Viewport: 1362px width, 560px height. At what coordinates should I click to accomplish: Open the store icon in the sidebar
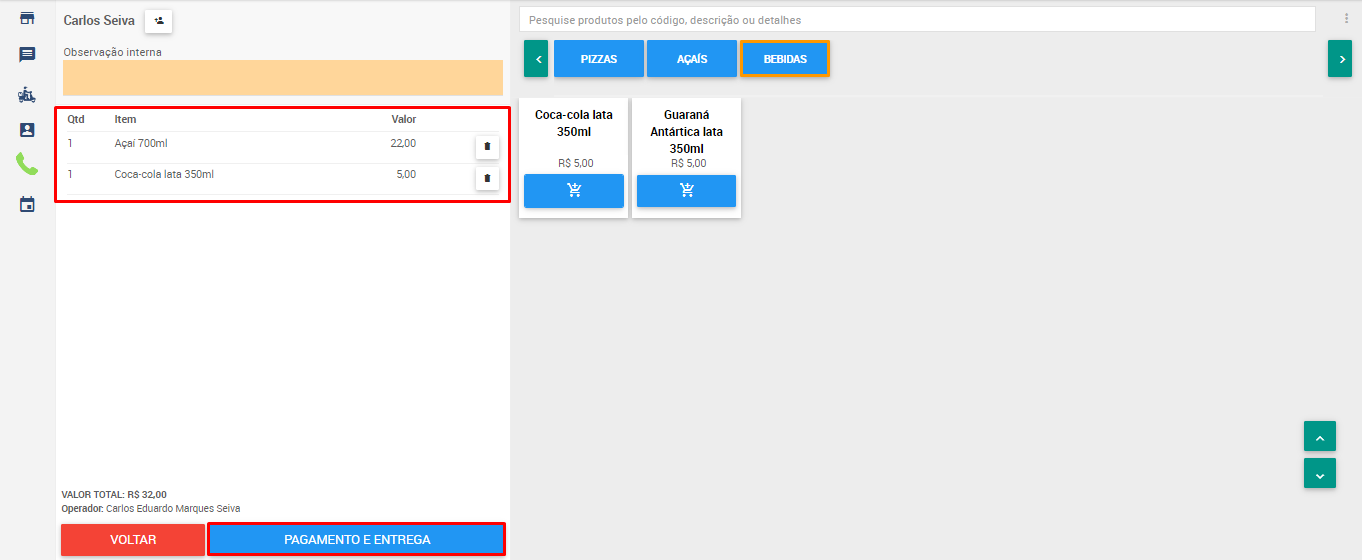[x=27, y=18]
